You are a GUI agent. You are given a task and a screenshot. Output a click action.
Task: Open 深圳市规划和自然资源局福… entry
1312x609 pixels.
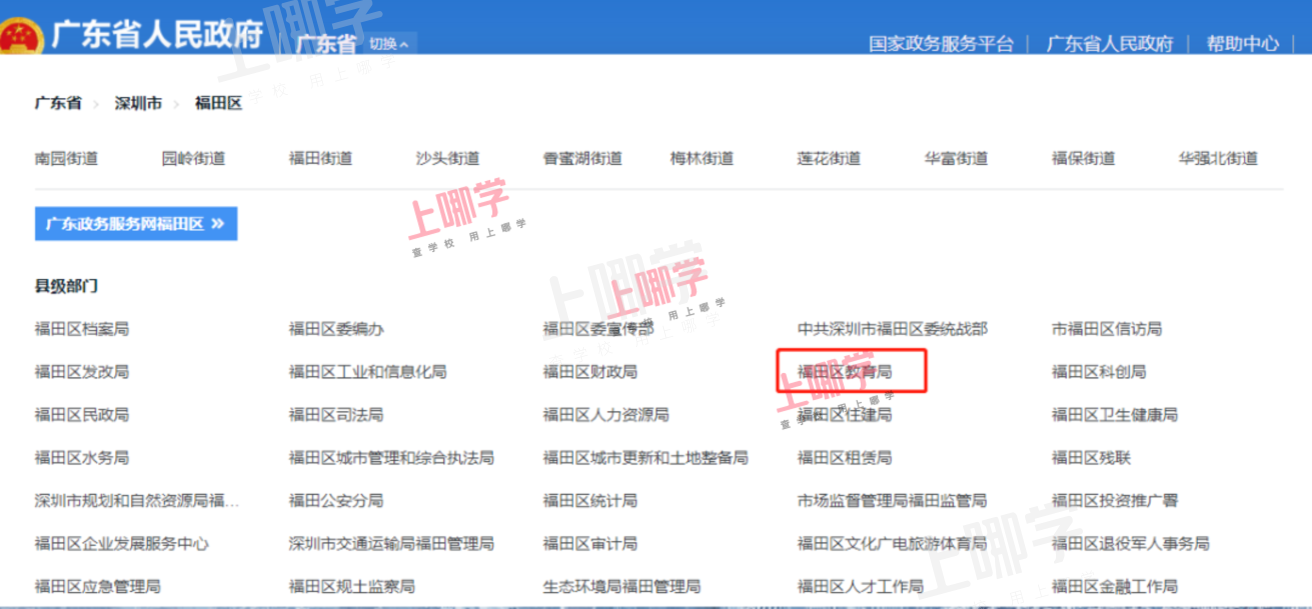[x=137, y=501]
